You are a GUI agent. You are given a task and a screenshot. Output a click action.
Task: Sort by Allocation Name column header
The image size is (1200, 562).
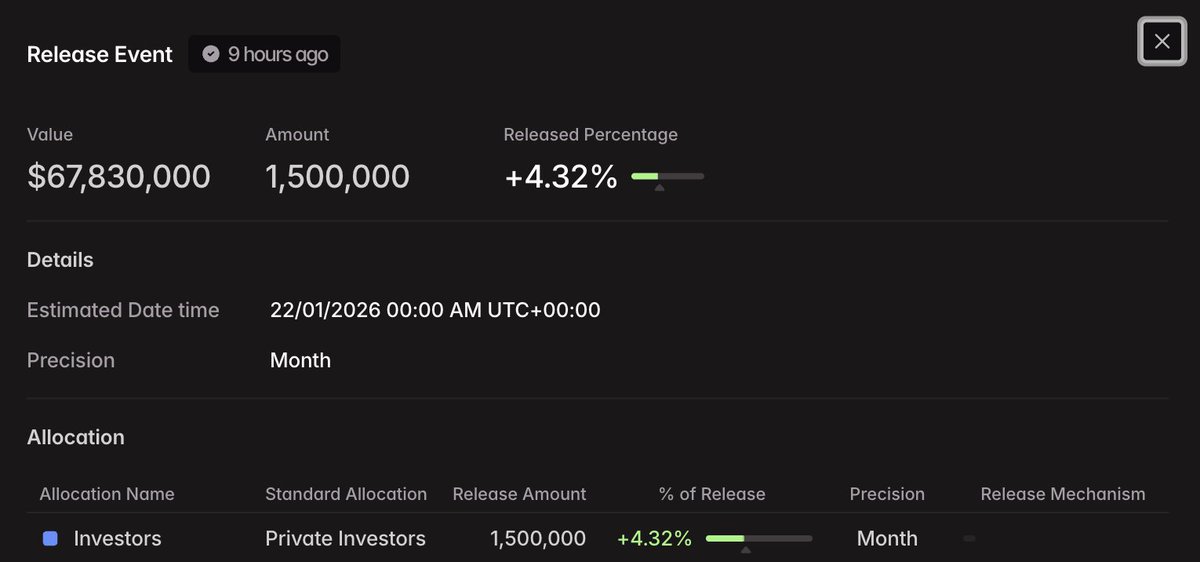tap(107, 494)
